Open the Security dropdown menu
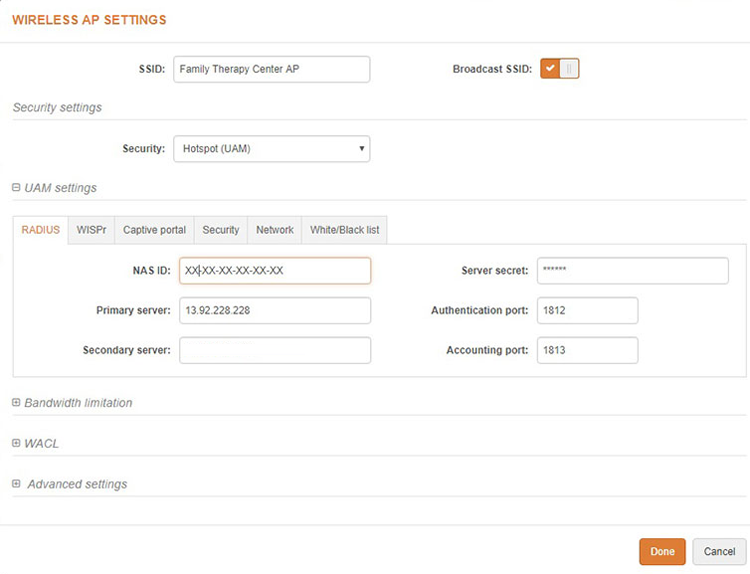The image size is (750, 574). [271, 149]
